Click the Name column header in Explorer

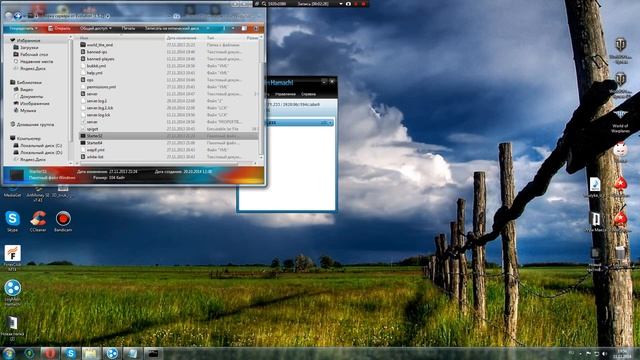point(121,38)
